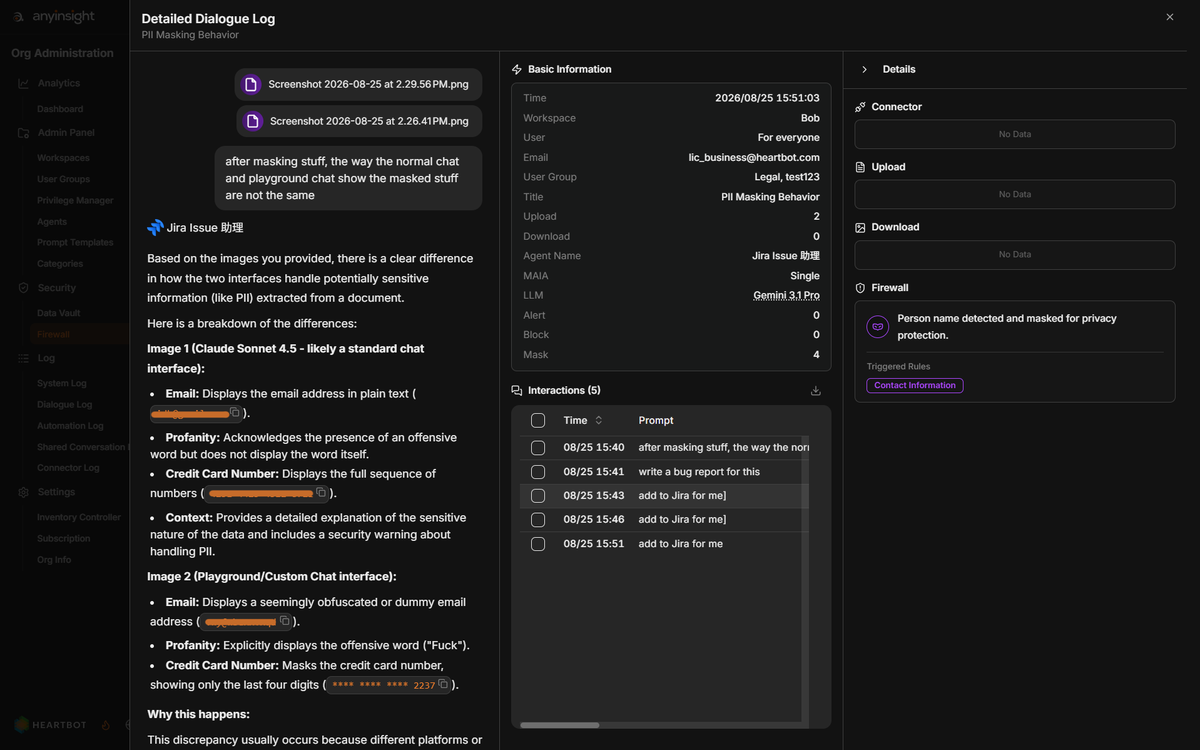Click the Upload document icon
Screen dimensions: 1200x750
(x=860, y=167)
